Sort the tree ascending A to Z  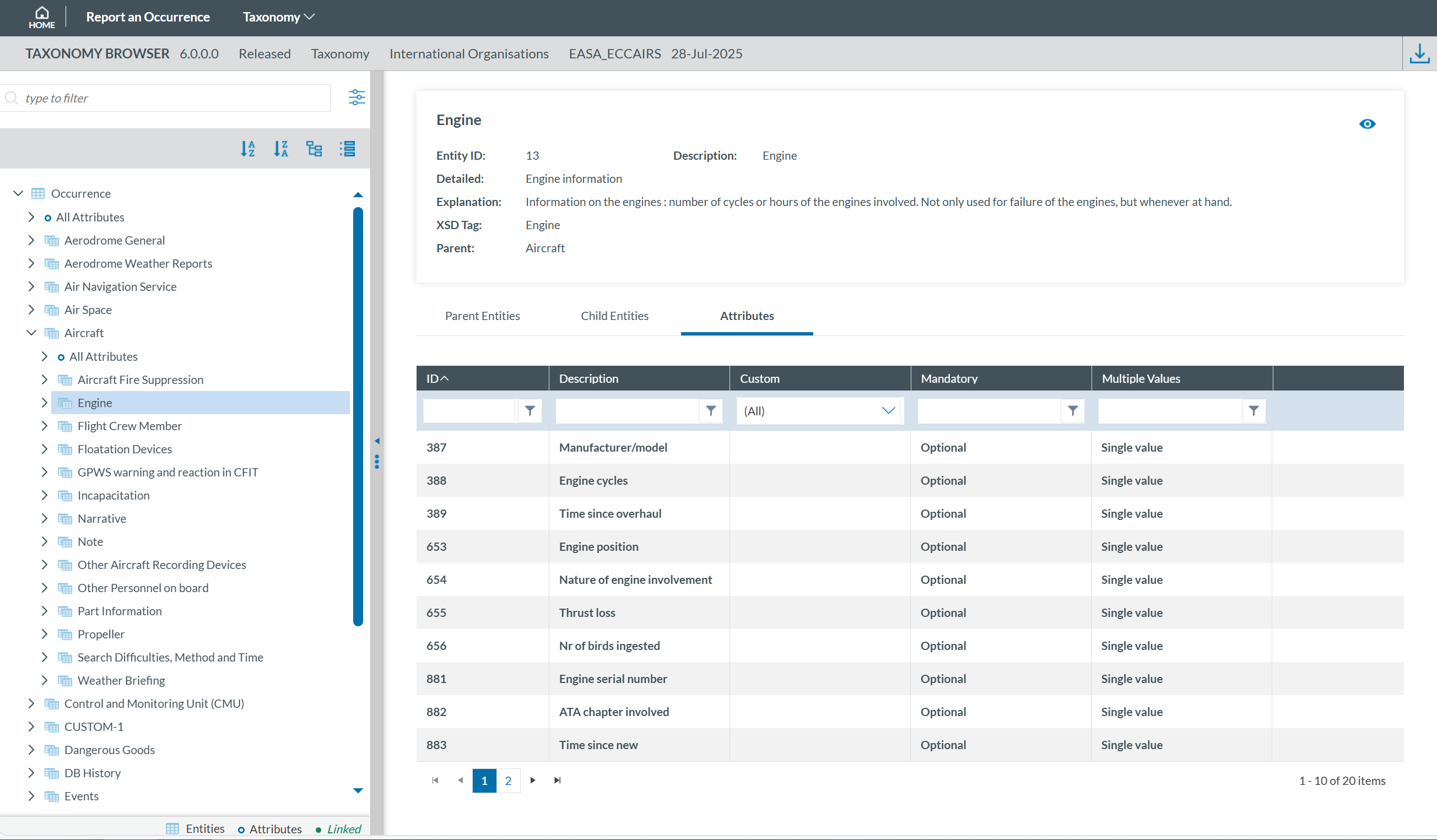click(247, 149)
